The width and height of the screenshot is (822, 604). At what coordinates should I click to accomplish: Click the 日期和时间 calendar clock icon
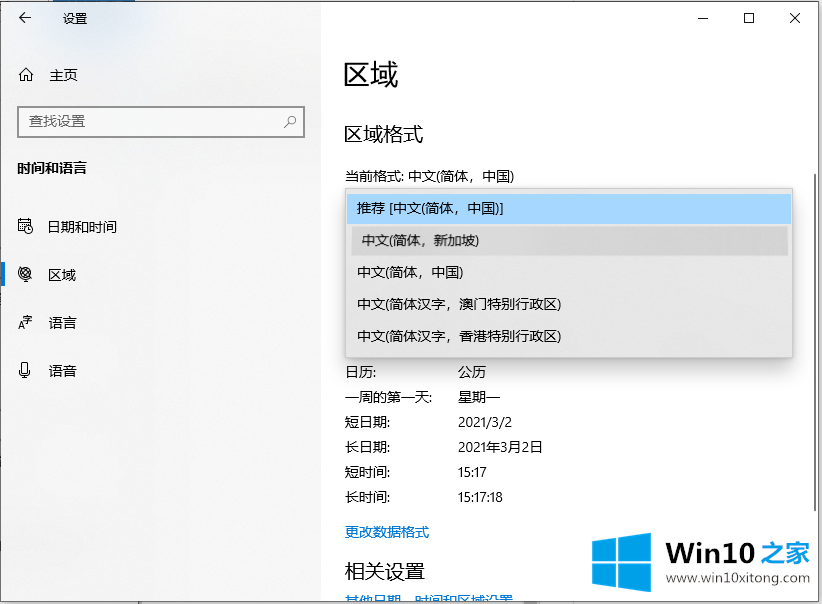pyautogui.click(x=26, y=227)
